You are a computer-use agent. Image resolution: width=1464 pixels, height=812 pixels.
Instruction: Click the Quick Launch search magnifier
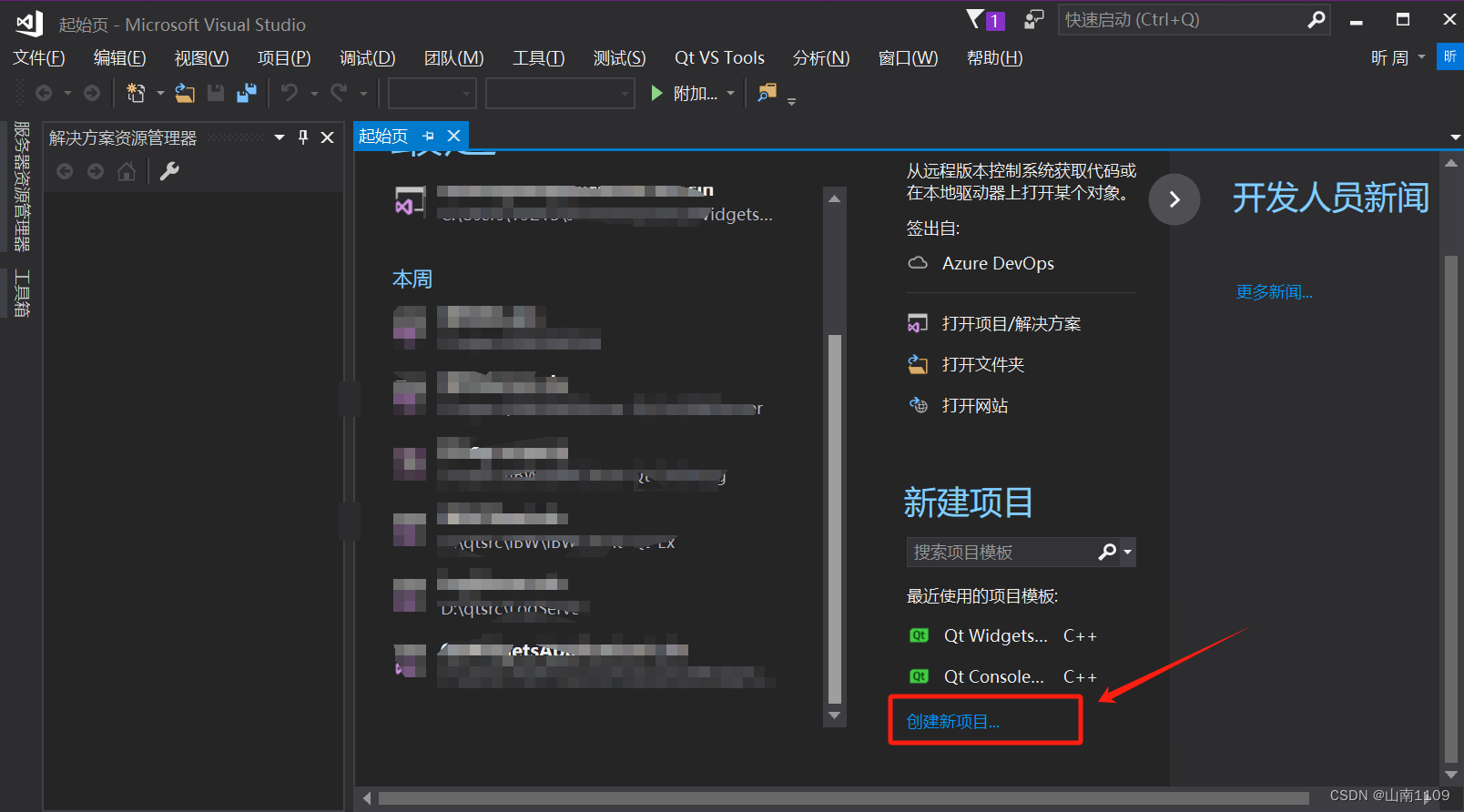(x=1316, y=19)
